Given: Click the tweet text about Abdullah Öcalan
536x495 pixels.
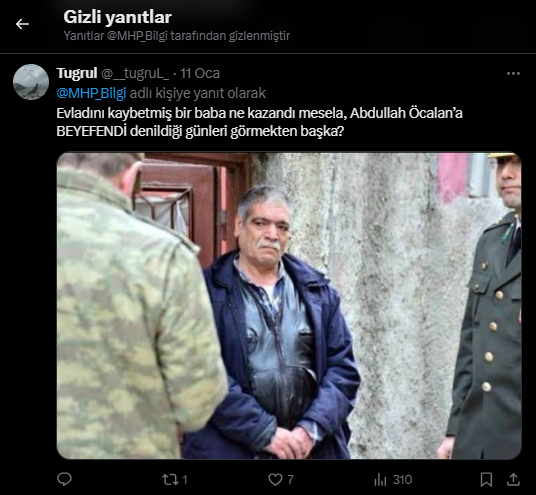Looking at the screenshot, I should click(x=259, y=122).
